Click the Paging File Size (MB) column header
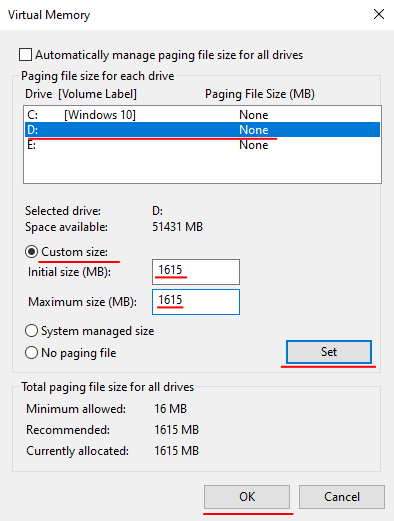 (260, 94)
